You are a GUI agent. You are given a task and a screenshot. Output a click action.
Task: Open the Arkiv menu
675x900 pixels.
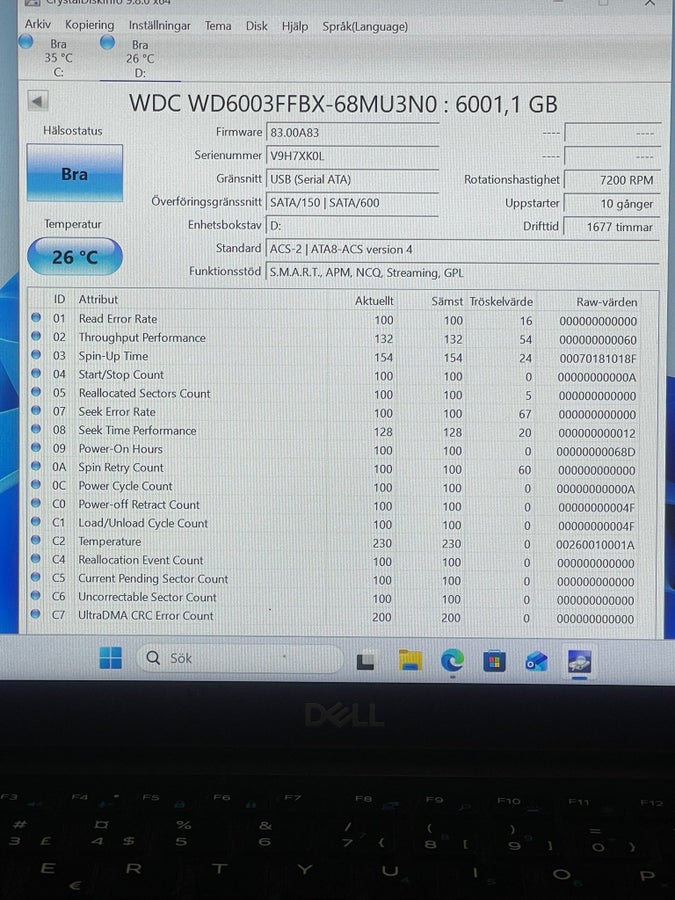click(x=38, y=24)
